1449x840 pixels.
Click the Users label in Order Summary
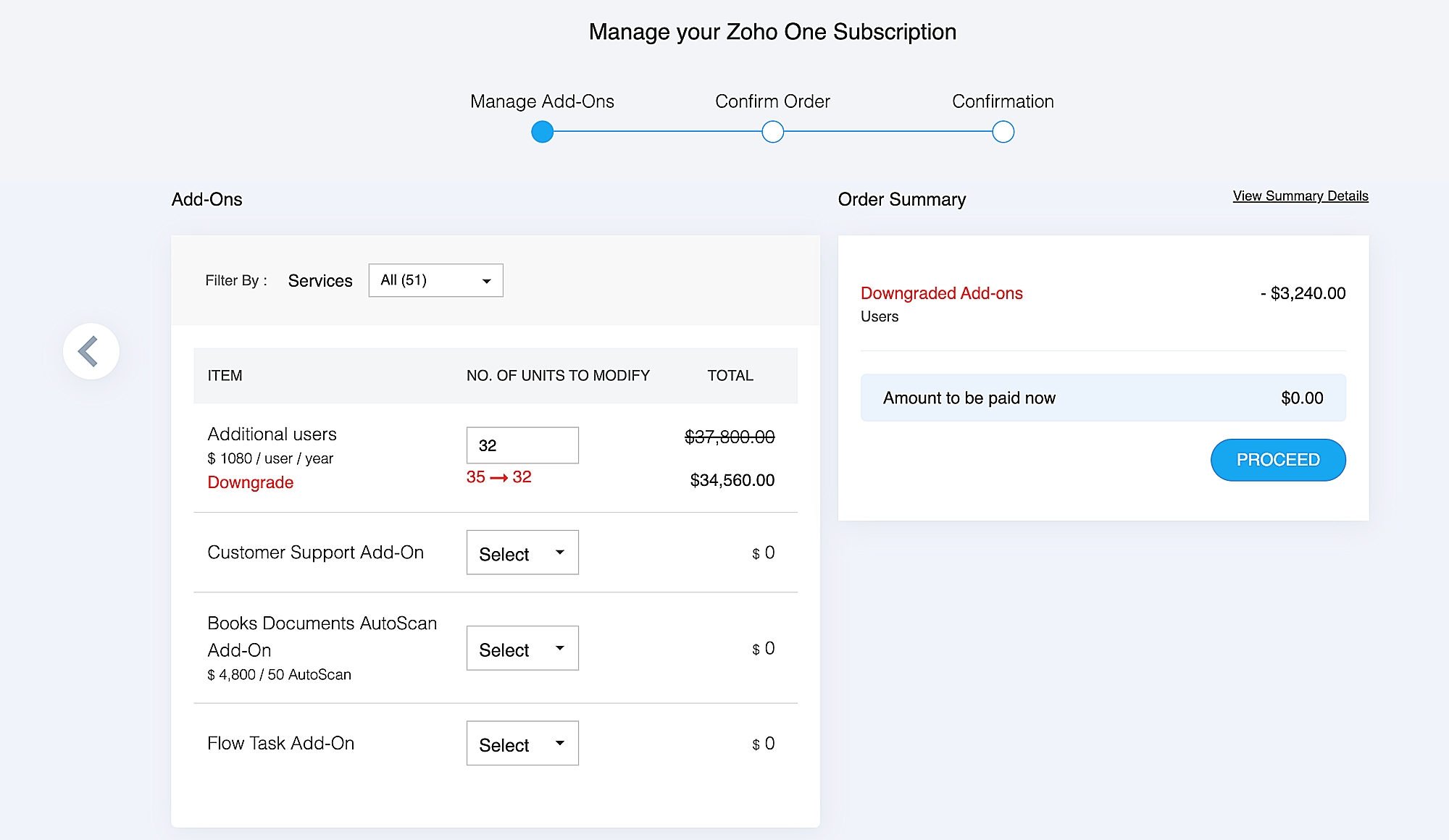pos(880,316)
